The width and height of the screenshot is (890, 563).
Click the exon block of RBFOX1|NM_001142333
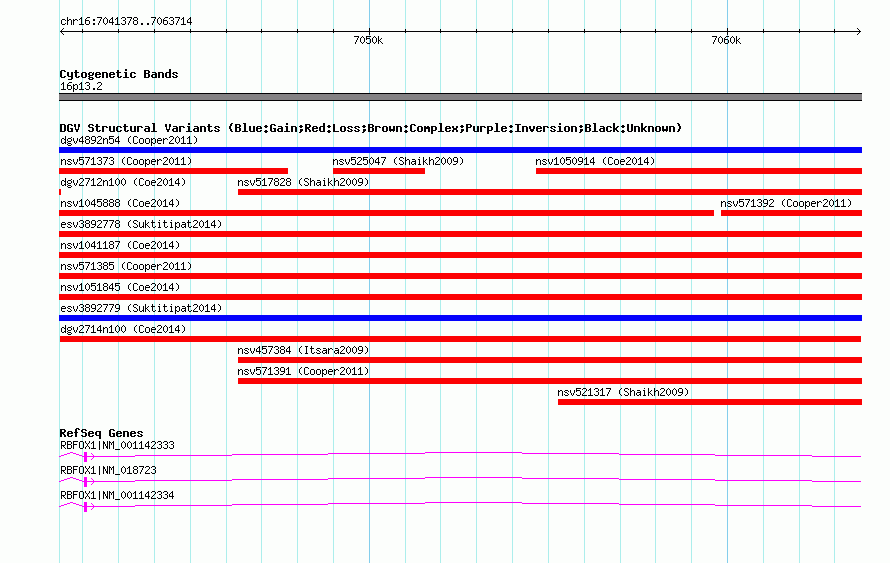[x=85, y=457]
